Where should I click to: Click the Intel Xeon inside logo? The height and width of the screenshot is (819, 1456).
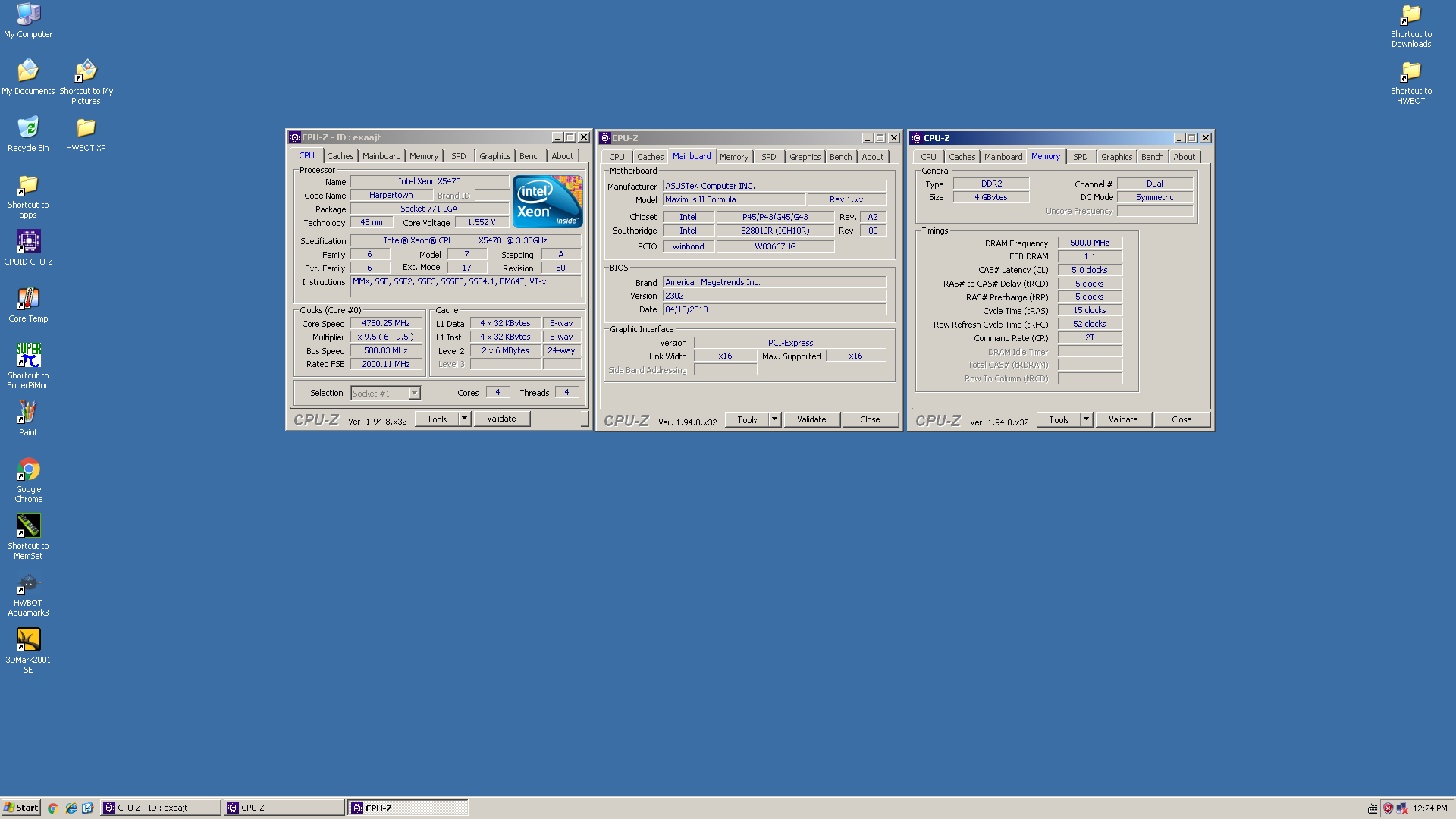(x=548, y=201)
